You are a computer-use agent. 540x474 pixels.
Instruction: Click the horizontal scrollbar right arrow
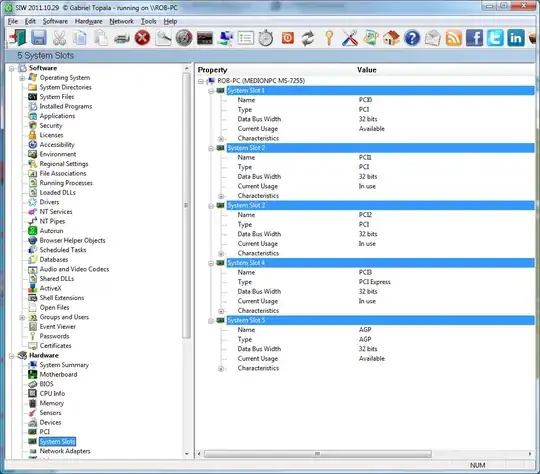530,454
